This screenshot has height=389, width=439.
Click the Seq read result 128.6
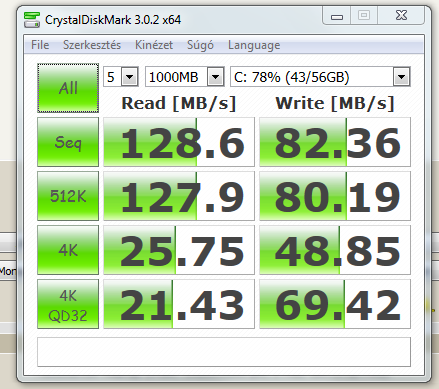point(179,142)
